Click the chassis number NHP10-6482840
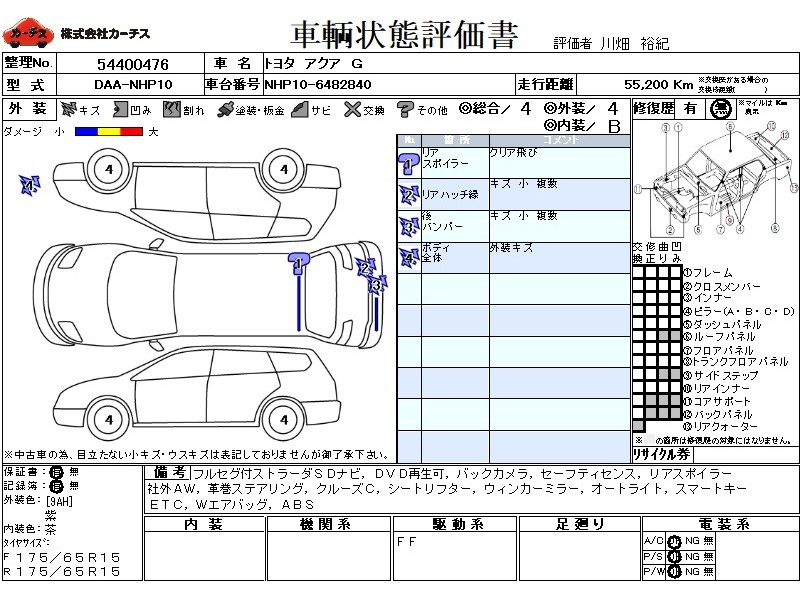The image size is (800, 600). point(317,85)
